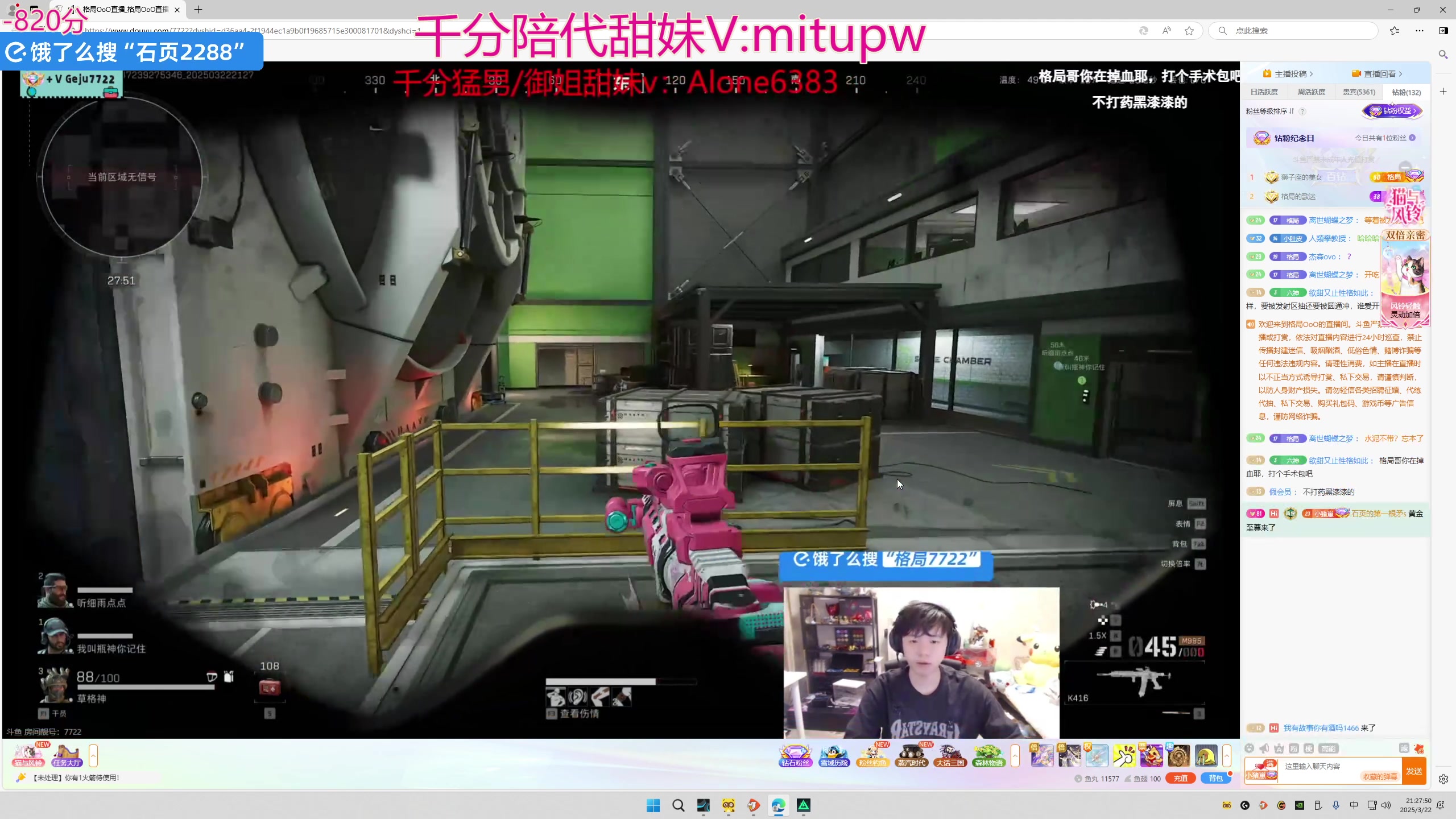Toggle the chat screen-clear icon
This screenshot has height=819, width=1456.
(x=1404, y=748)
